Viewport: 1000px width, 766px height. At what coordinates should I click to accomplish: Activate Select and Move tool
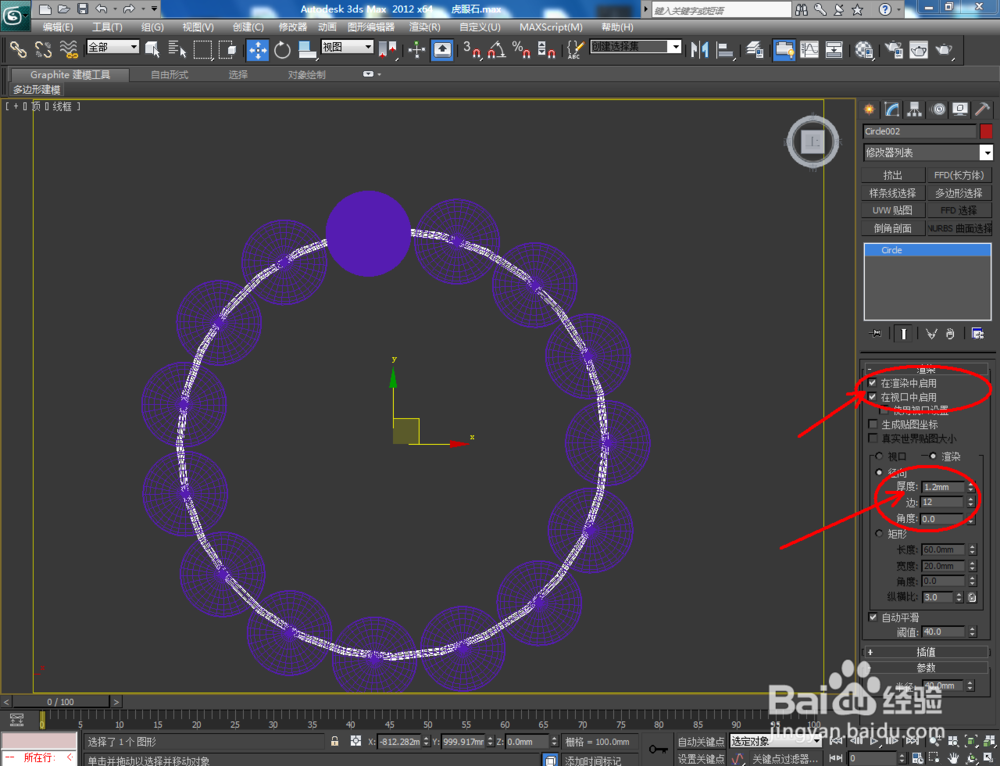[258, 50]
